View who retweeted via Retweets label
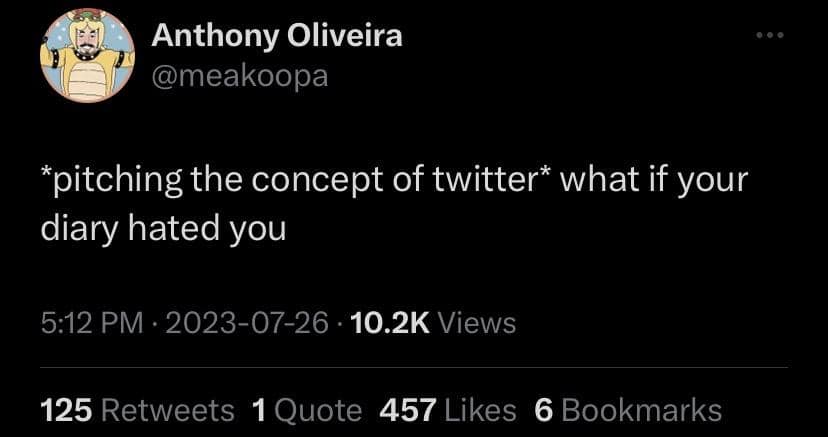Screen dimensions: 828x437 (x=168, y=409)
